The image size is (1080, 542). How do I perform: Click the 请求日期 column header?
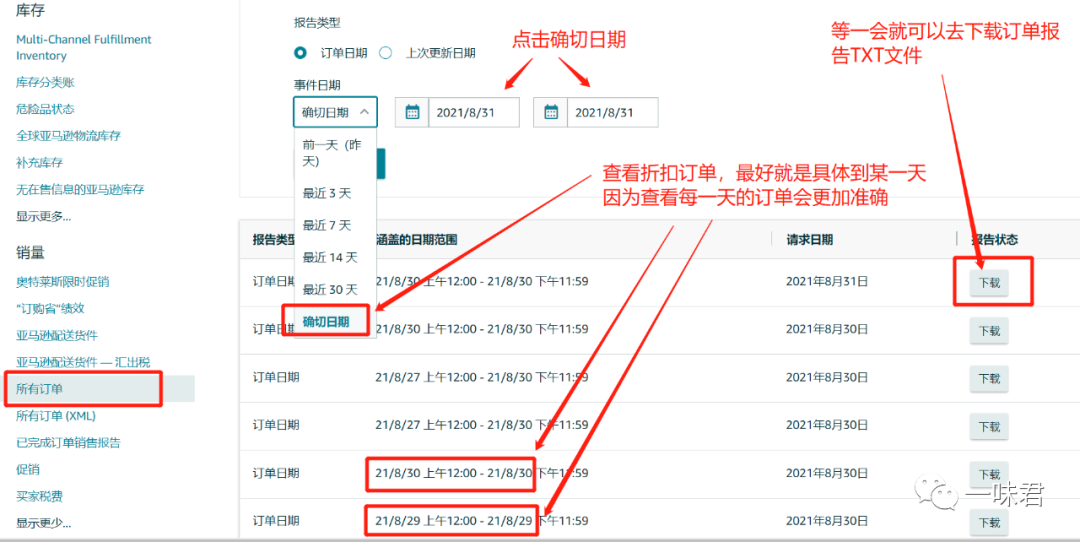[x=809, y=239]
